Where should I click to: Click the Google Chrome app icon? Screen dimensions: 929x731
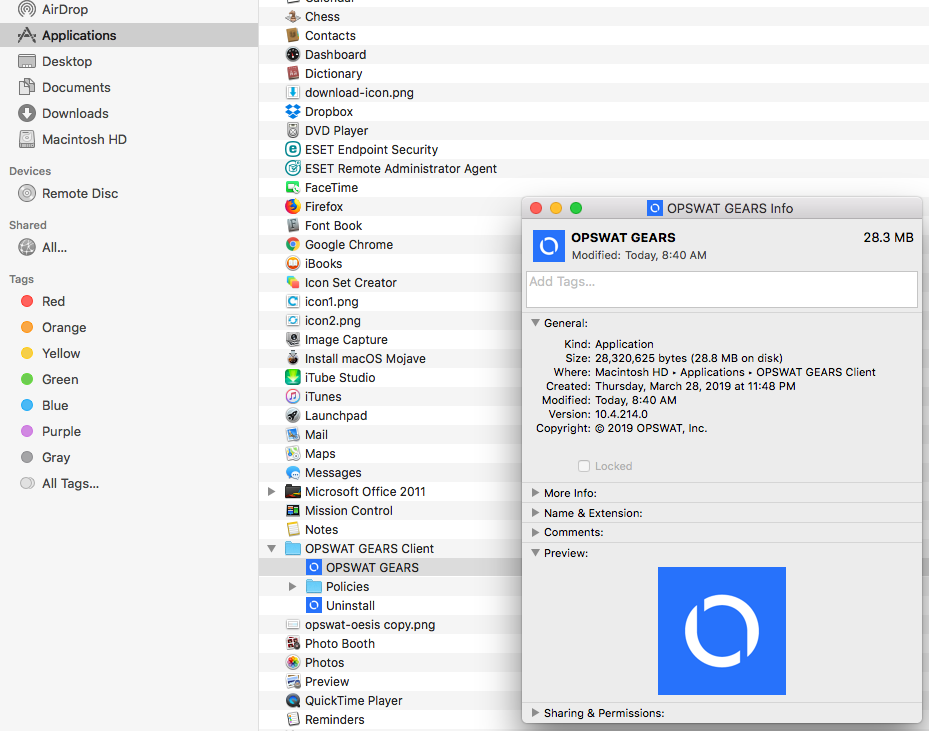coord(293,244)
